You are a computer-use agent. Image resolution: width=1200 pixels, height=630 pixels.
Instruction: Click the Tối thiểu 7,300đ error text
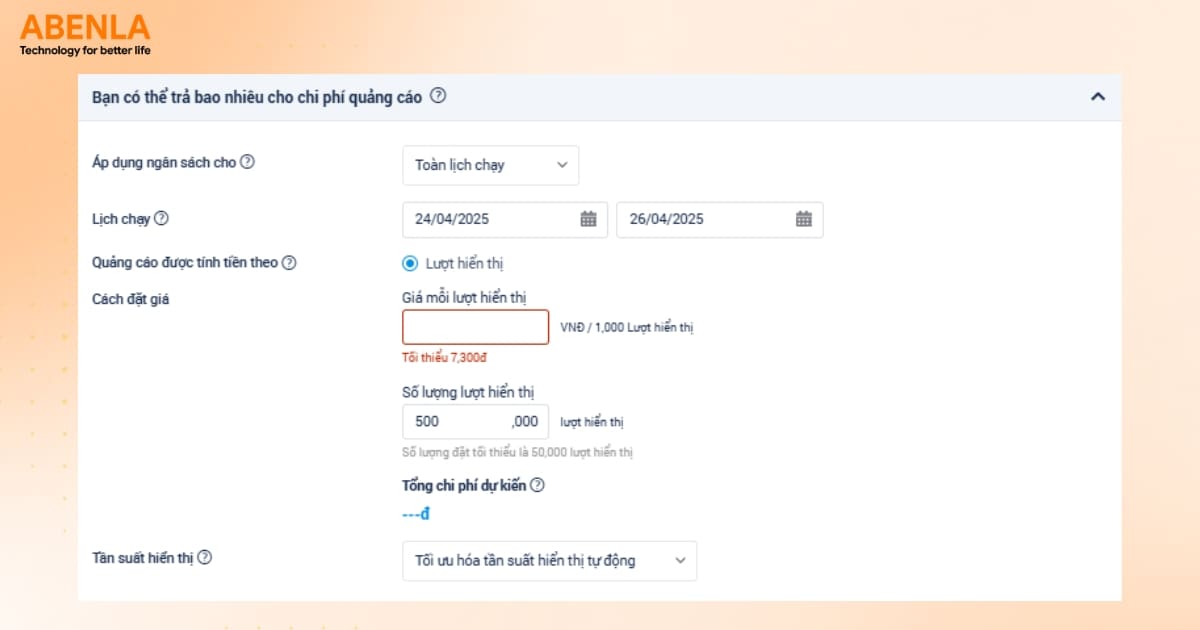pos(444,357)
